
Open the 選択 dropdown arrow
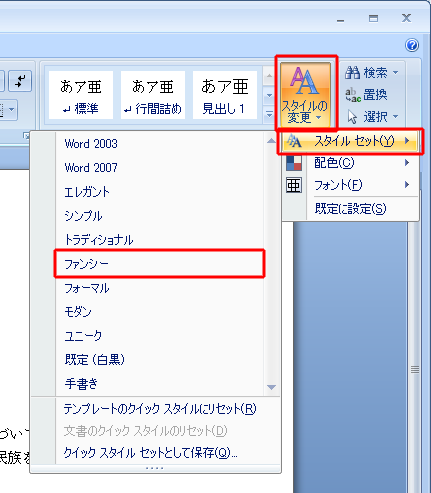pos(395,117)
